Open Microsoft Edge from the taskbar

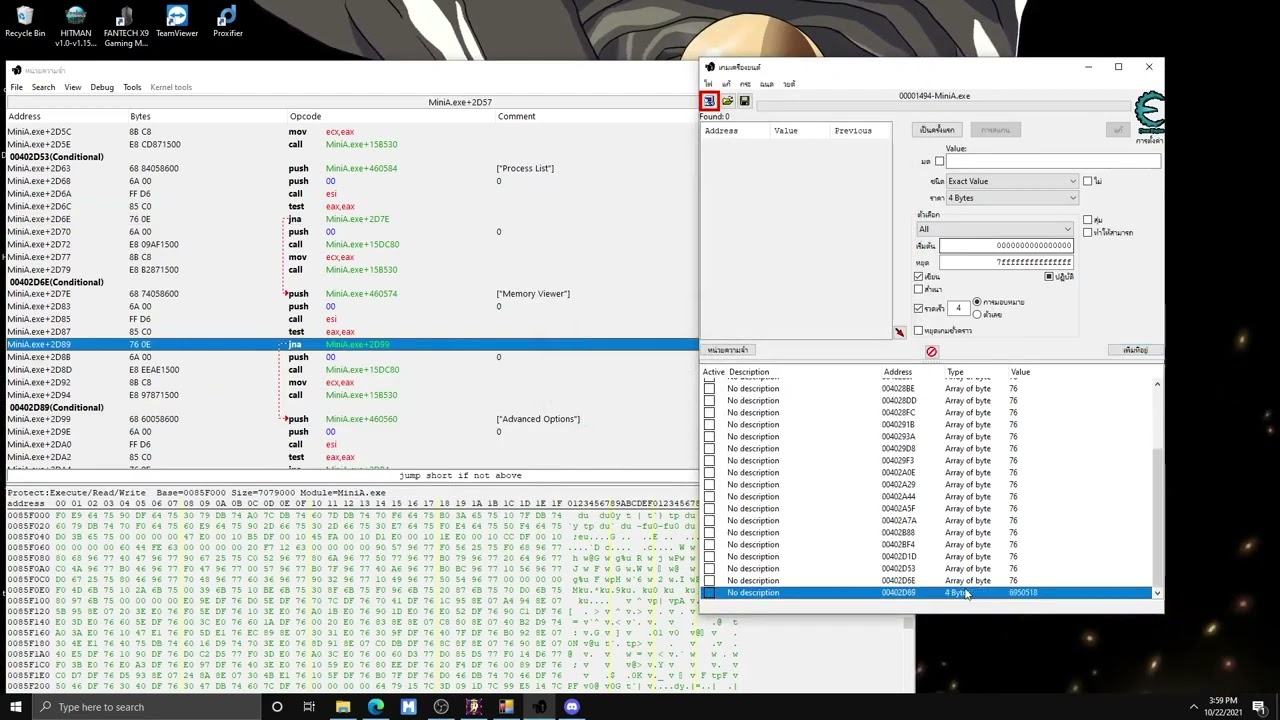pos(375,707)
